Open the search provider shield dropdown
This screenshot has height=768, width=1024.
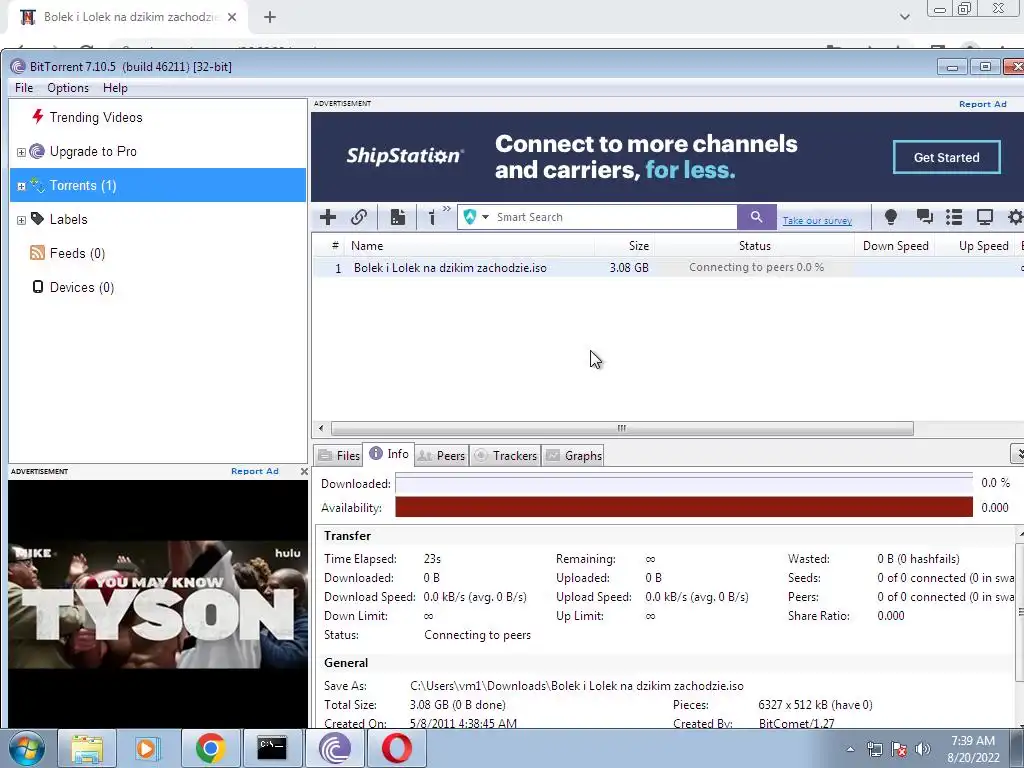coord(475,217)
